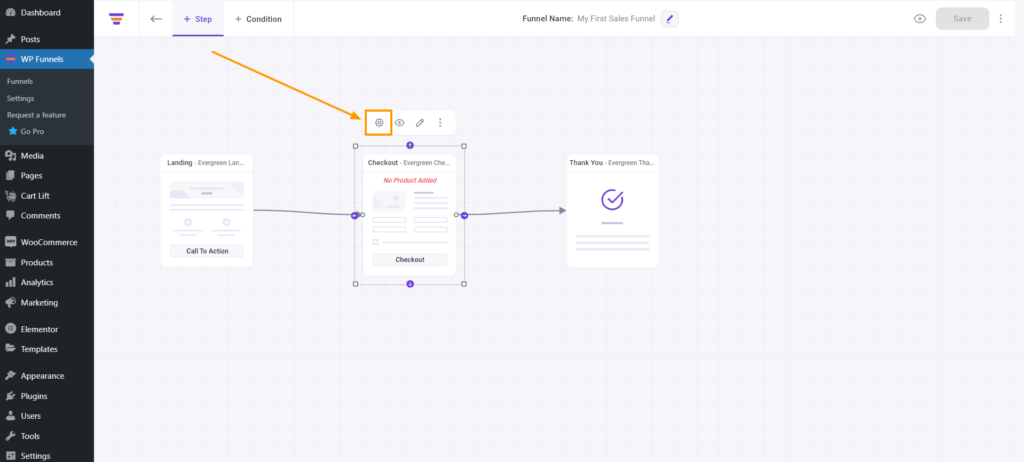Click the Dashboard gauge icon

pyautogui.click(x=10, y=12)
